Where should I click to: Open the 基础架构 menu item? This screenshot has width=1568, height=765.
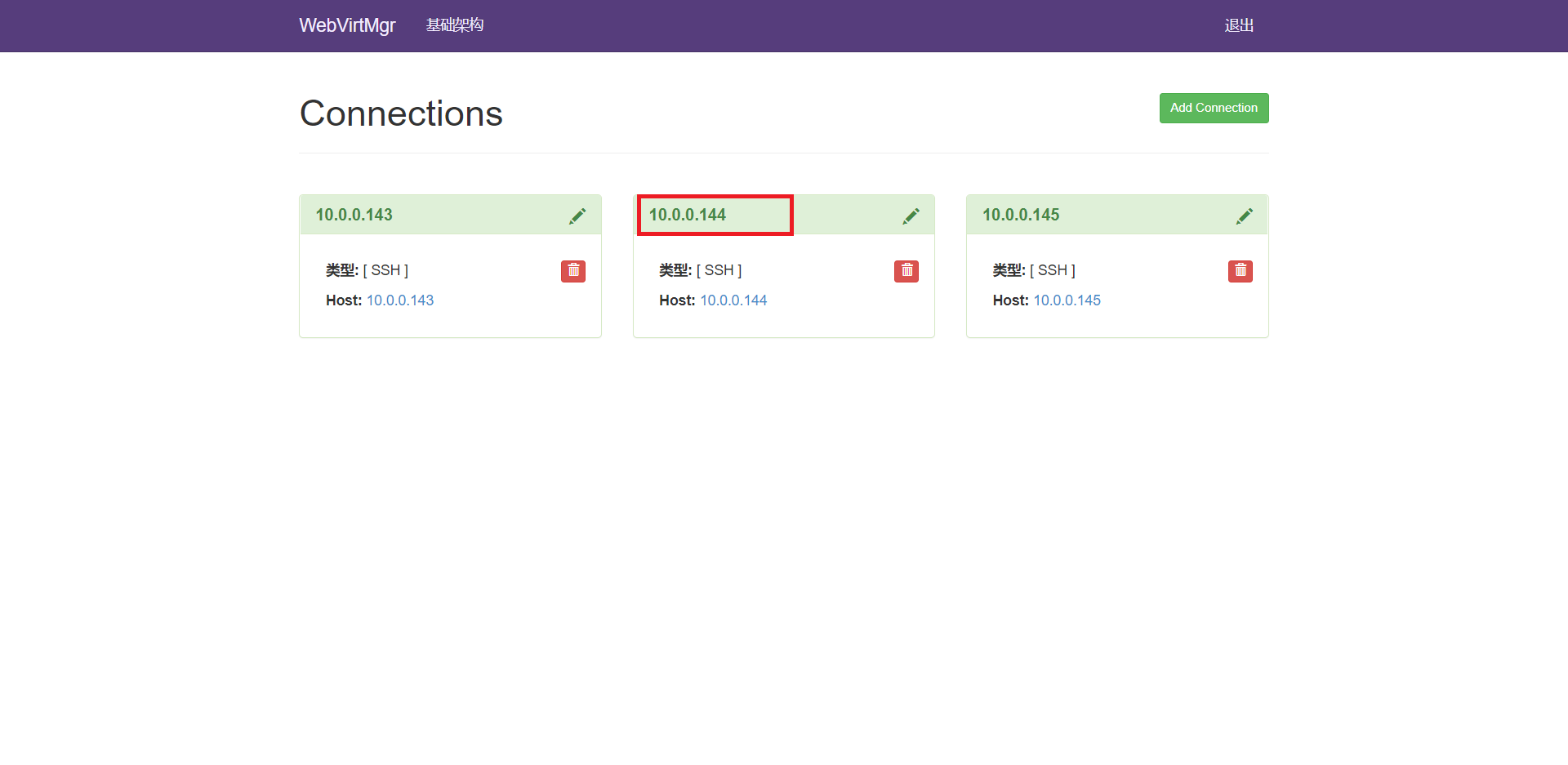click(455, 25)
